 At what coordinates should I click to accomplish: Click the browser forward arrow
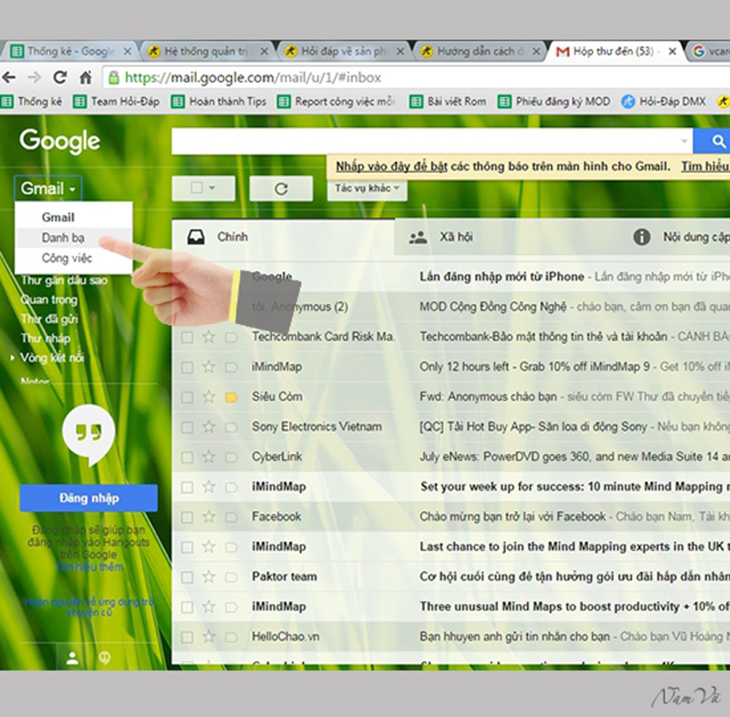click(34, 77)
